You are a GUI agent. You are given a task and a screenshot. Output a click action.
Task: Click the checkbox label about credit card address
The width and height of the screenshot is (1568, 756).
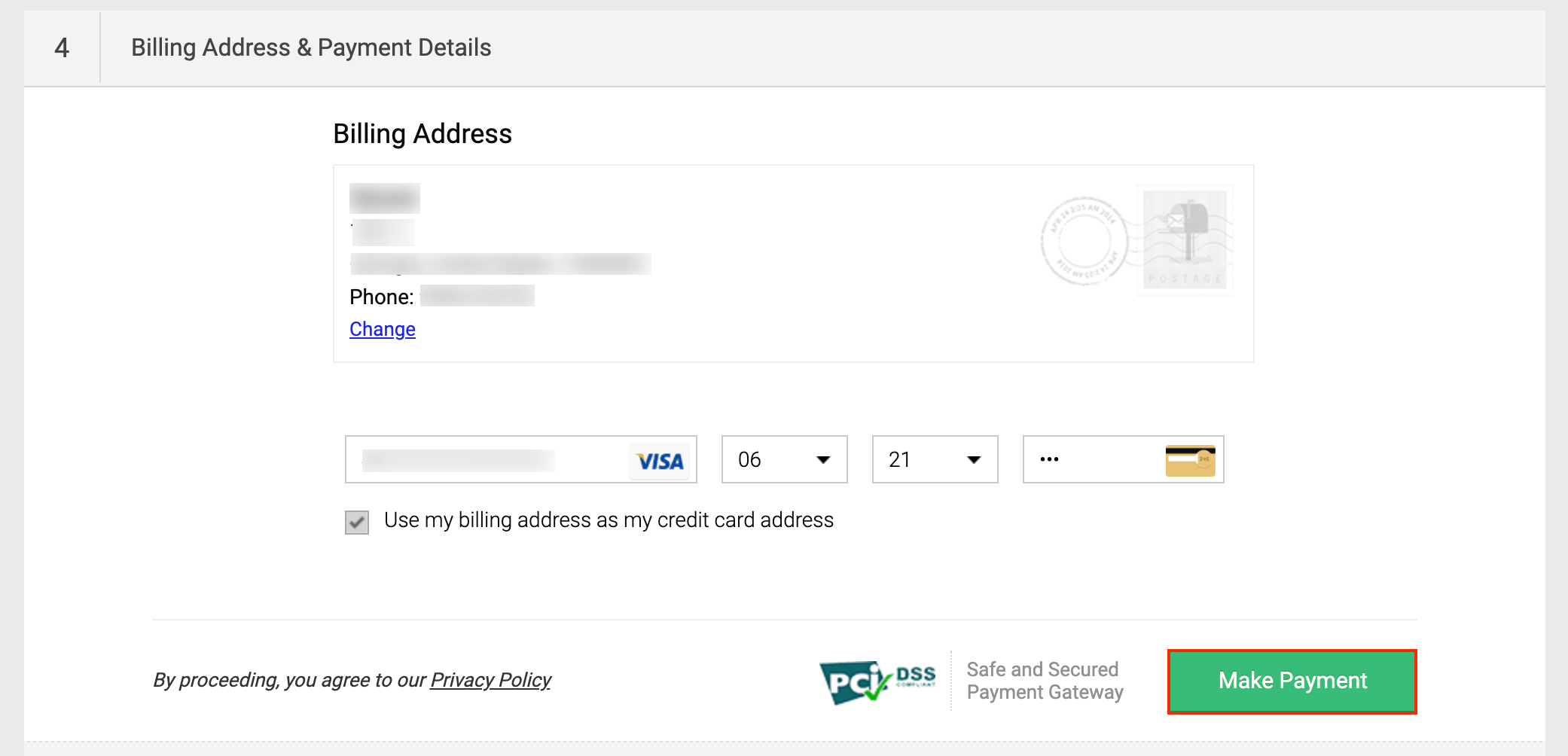tap(609, 520)
